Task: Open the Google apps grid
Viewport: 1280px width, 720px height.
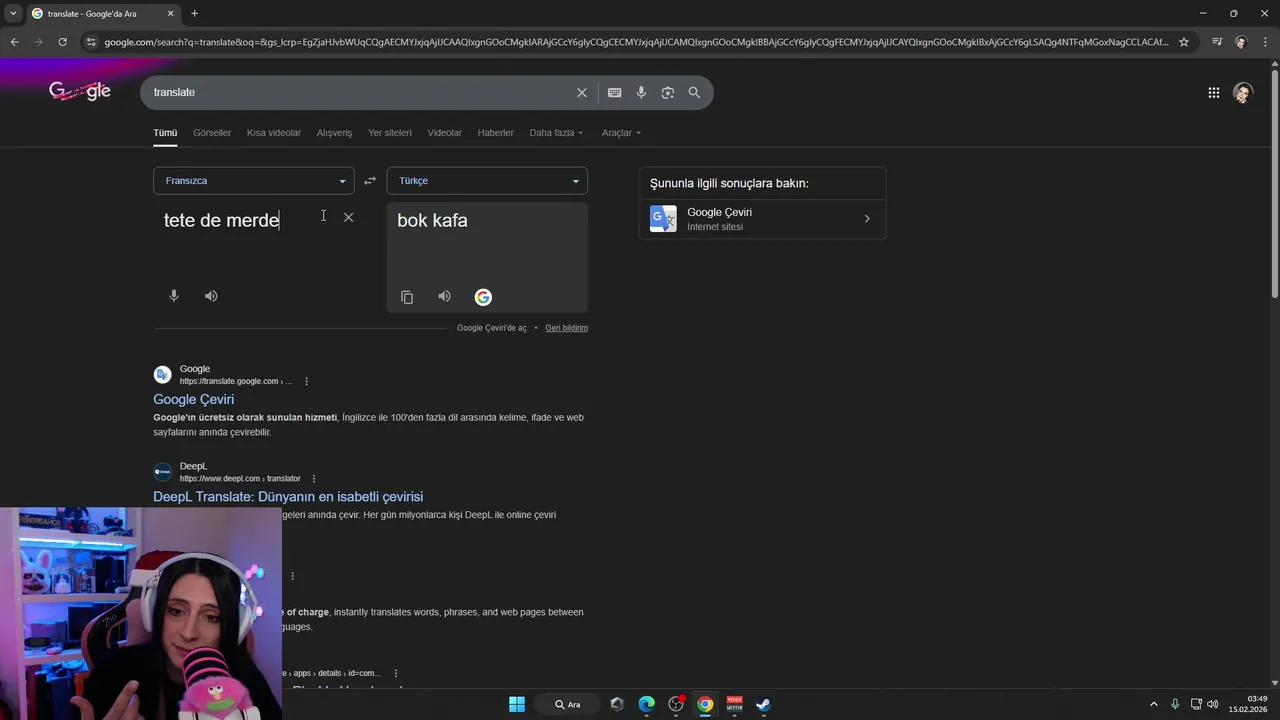Action: coord(1213,93)
